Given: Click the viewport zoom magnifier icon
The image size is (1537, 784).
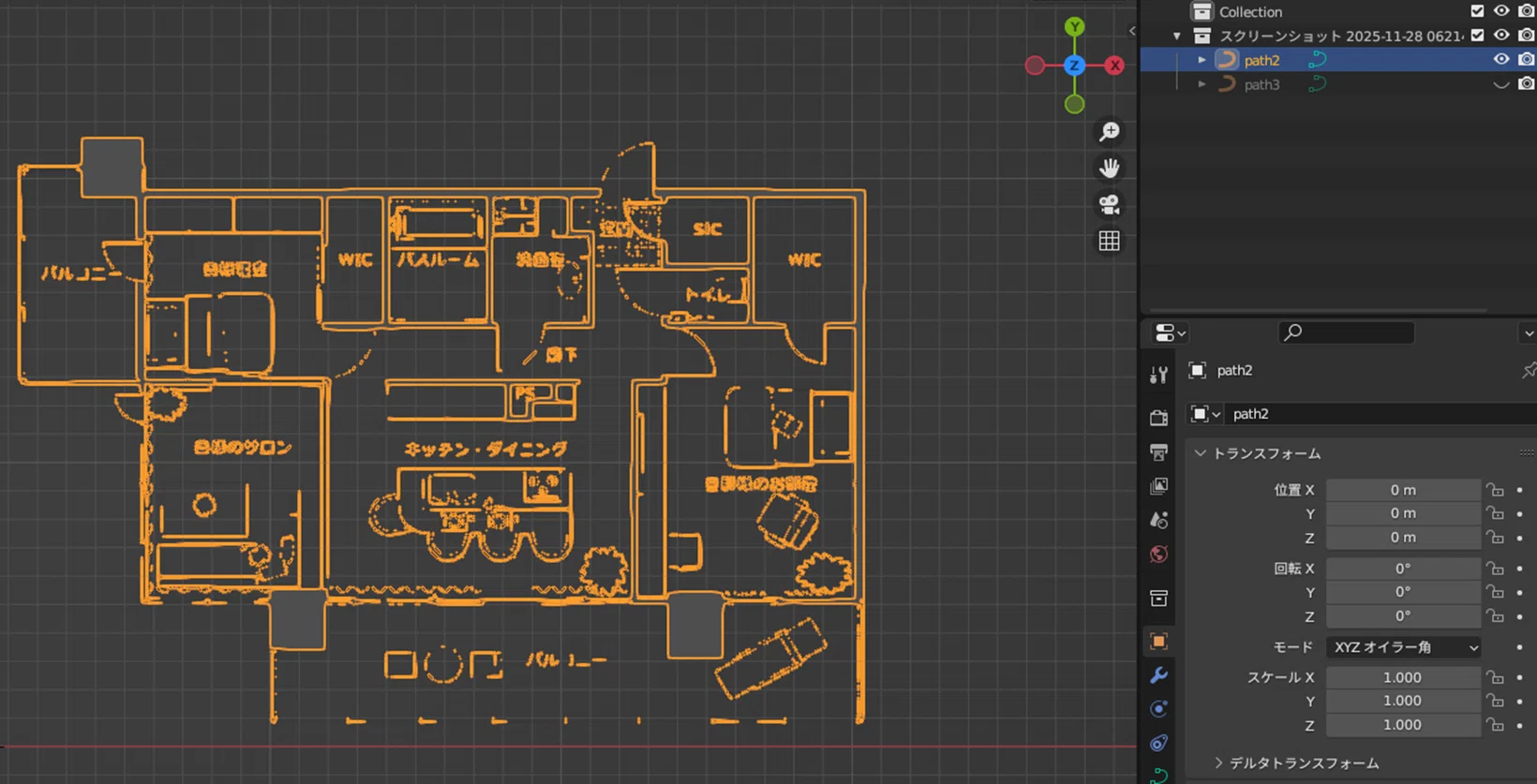Looking at the screenshot, I should (x=1110, y=131).
